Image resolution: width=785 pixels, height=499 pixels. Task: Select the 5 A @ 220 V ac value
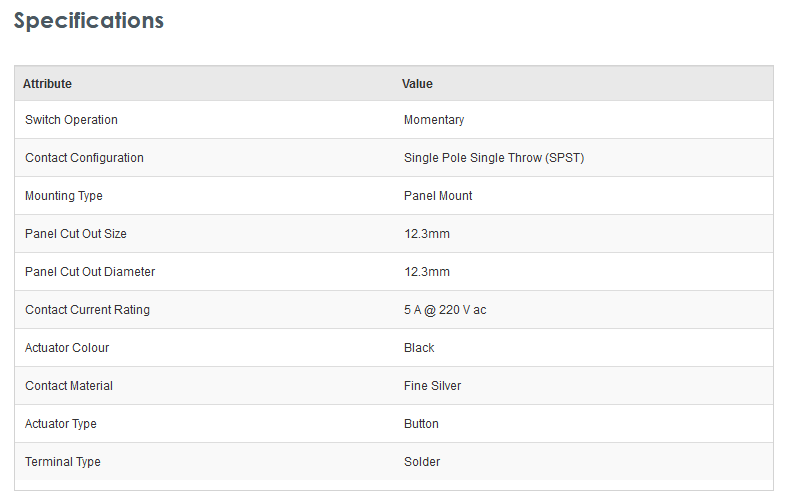[x=445, y=310]
